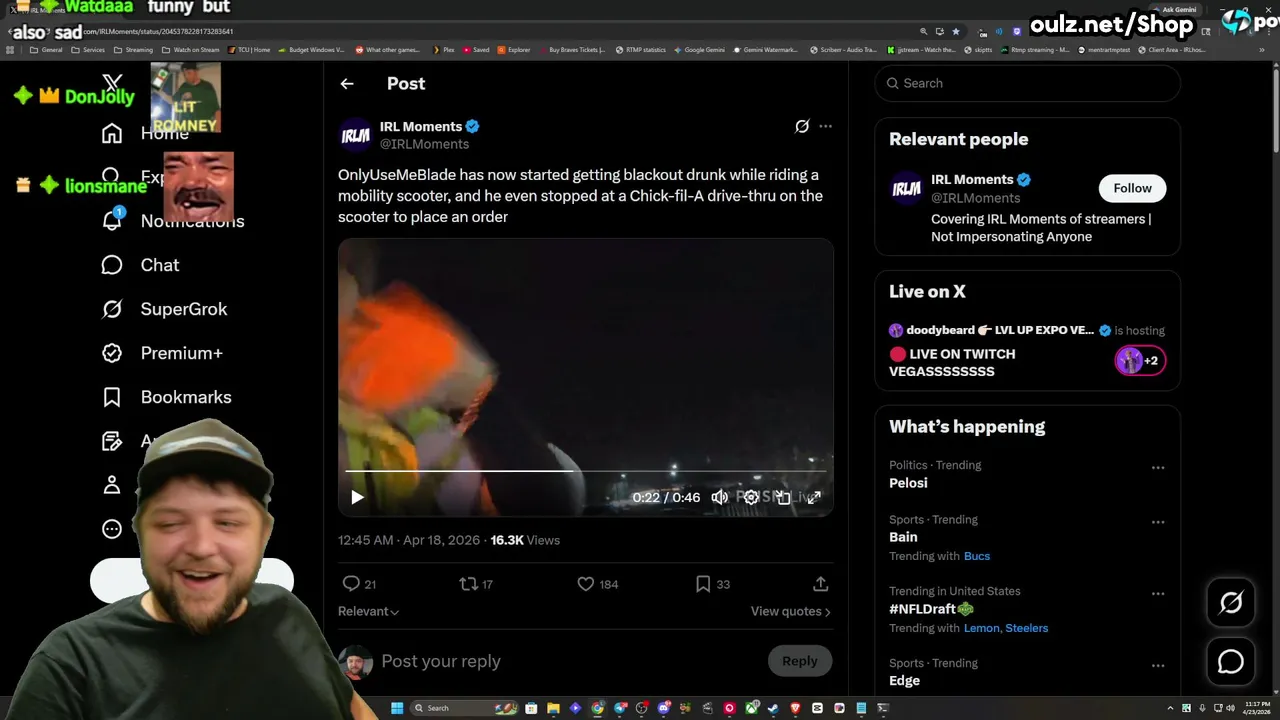Viewport: 1280px width, 720px height.
Task: Open General bookmarks folder
Action: 46,49
